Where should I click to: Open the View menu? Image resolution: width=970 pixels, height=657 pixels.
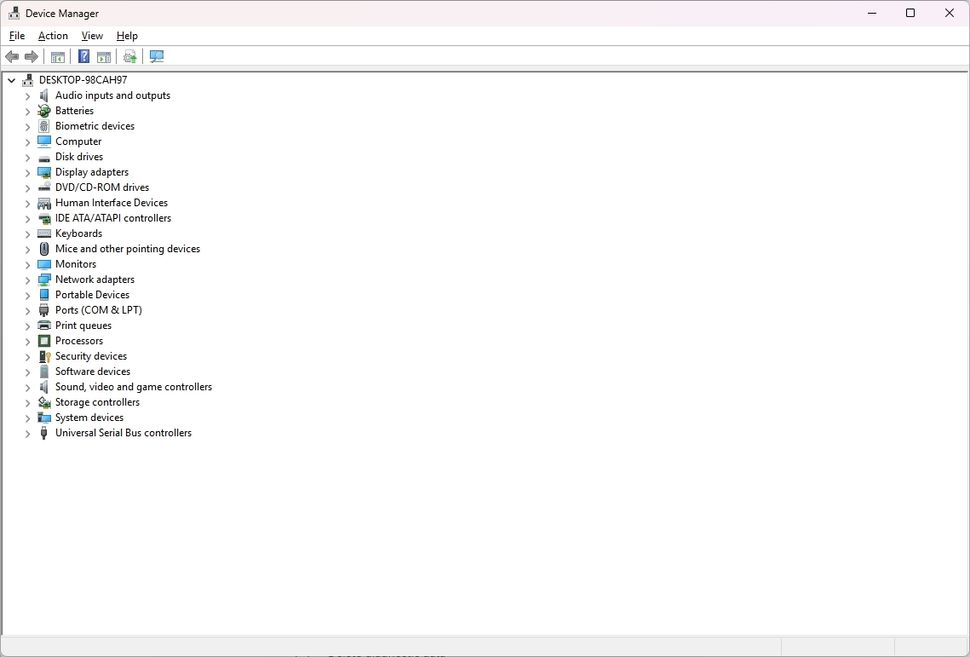click(92, 35)
